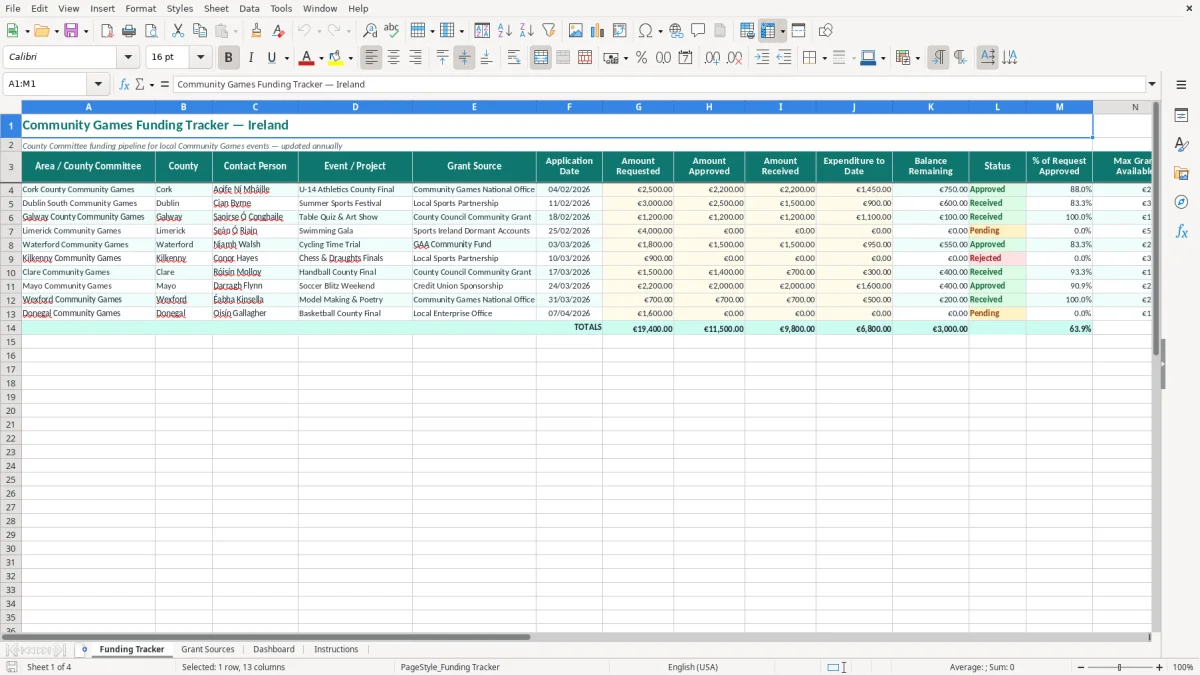Click the Save document icon

point(71,31)
